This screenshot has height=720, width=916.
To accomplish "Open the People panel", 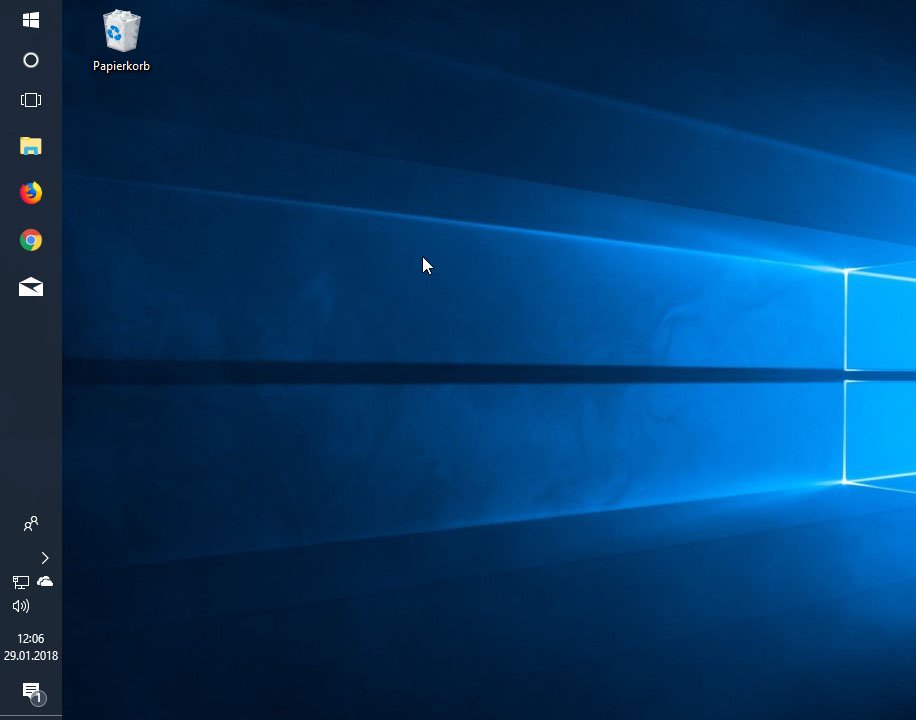I will pyautogui.click(x=30, y=523).
